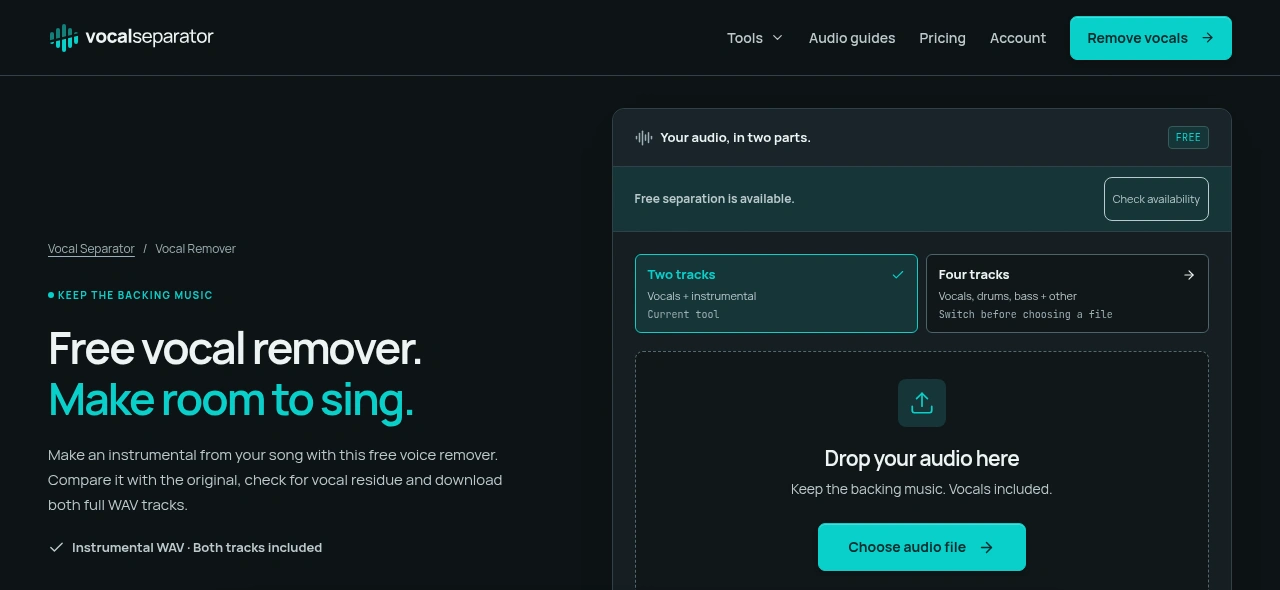
Task: Click the 'Drop your audio here' heading
Action: point(922,459)
